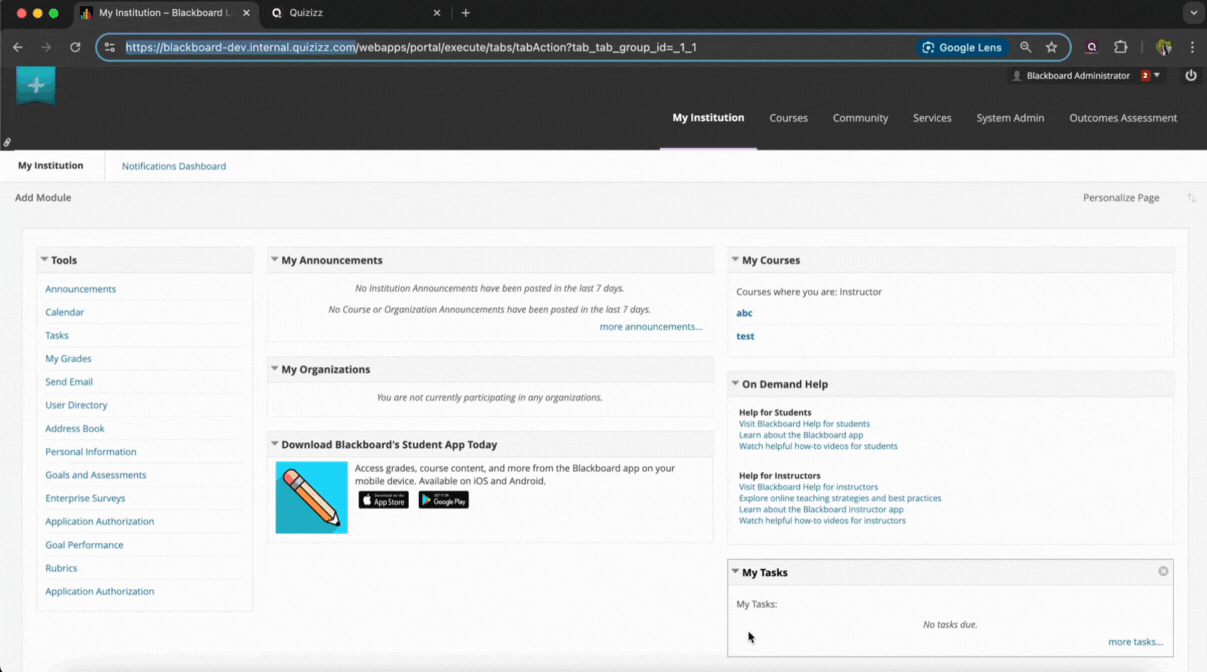Select the My Institution top navigation tab

click(x=708, y=118)
